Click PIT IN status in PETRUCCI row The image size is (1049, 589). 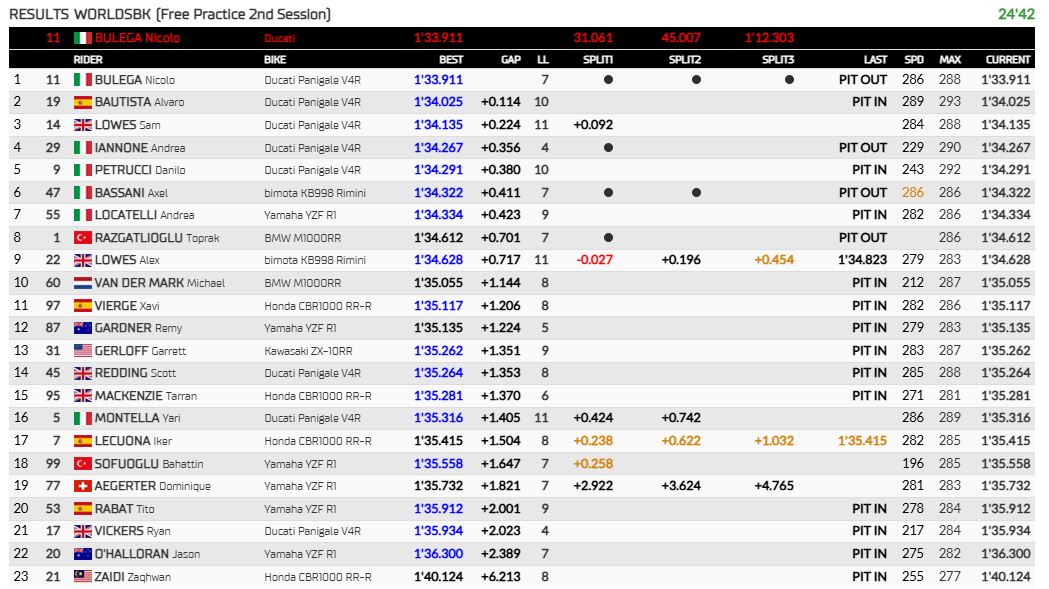[870, 170]
